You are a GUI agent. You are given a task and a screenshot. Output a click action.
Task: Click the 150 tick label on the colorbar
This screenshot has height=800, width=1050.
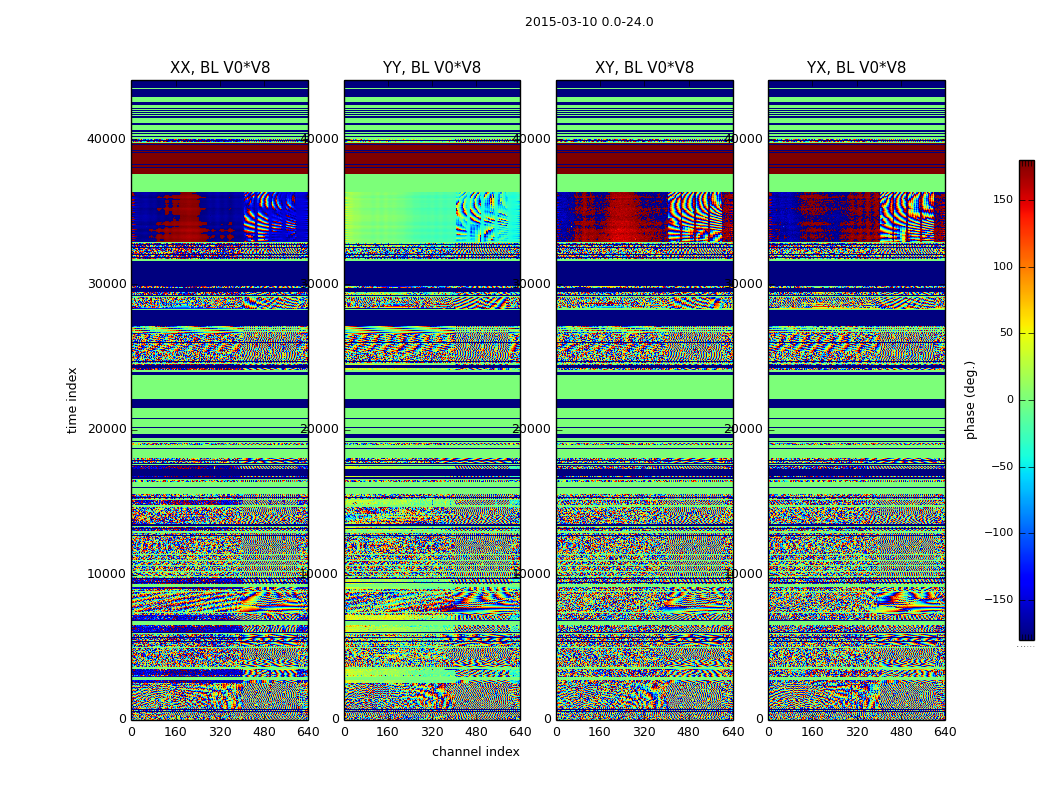(x=1000, y=200)
